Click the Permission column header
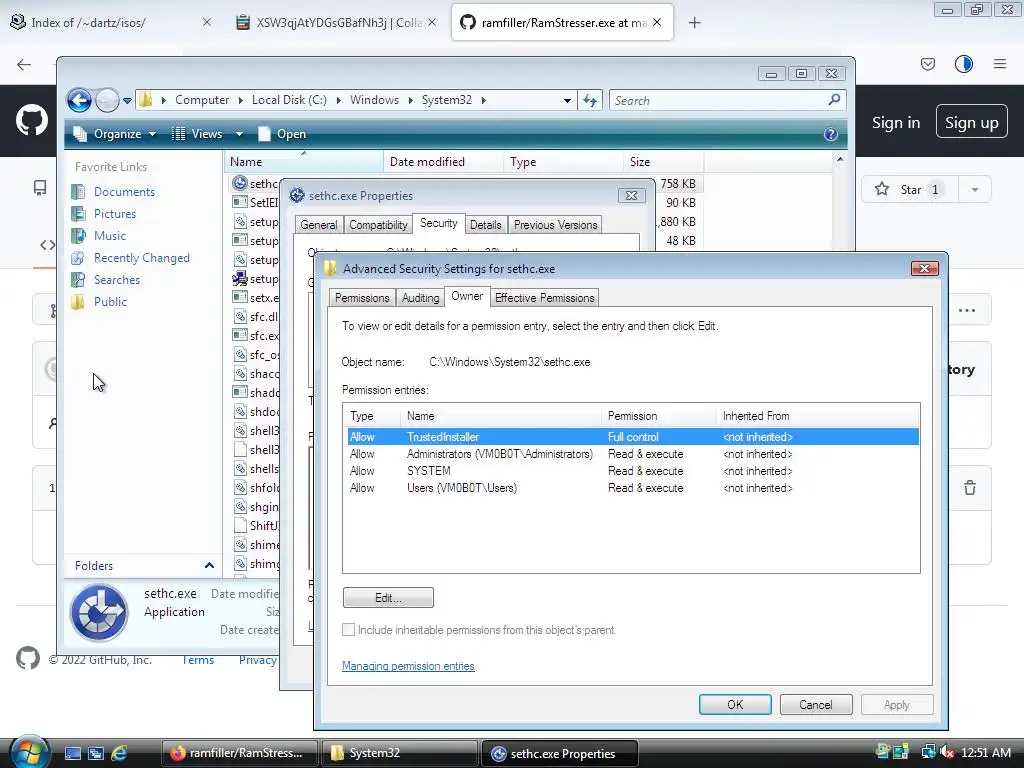 (x=659, y=416)
